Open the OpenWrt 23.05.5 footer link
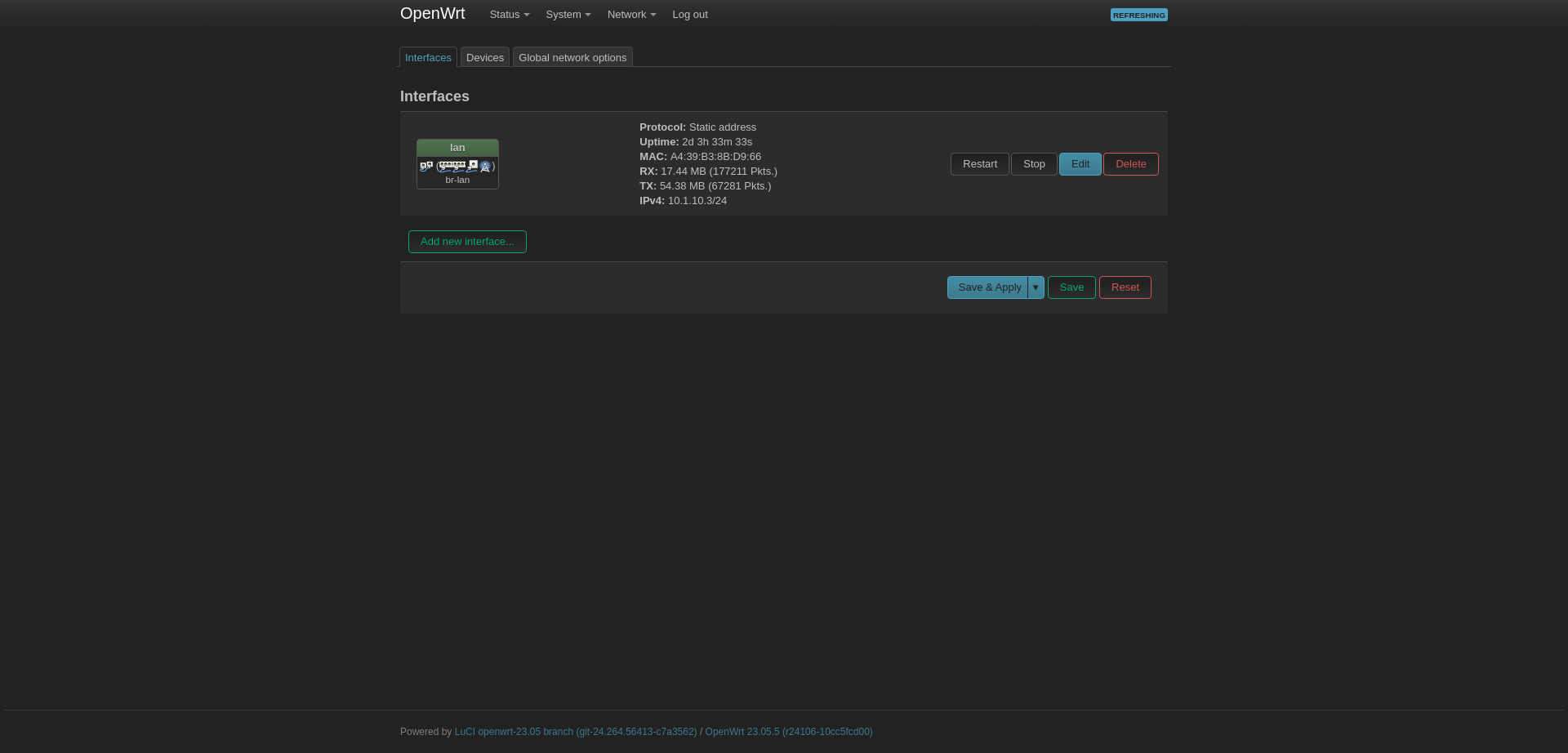 coord(789,732)
